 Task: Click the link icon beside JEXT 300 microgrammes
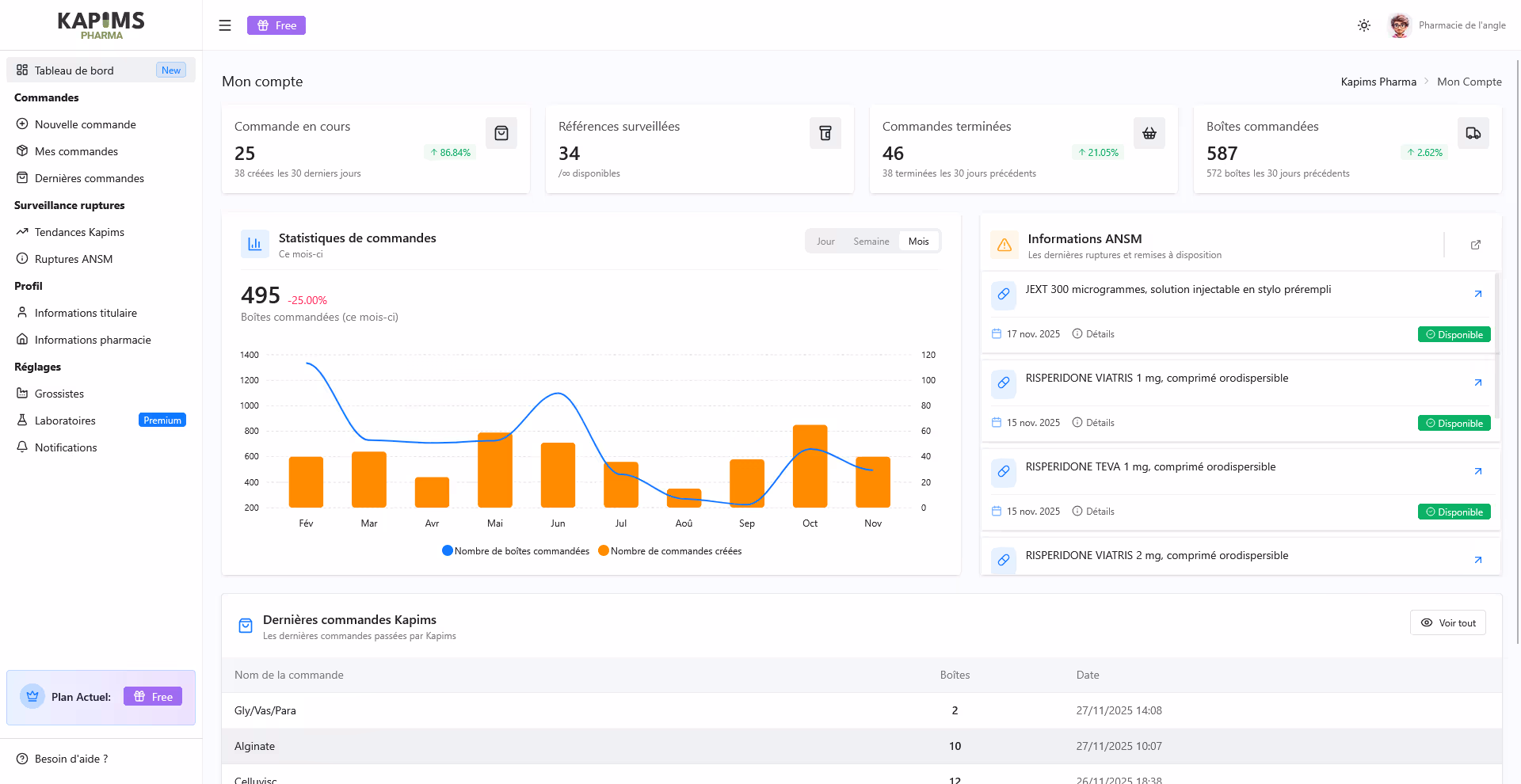click(x=1004, y=295)
